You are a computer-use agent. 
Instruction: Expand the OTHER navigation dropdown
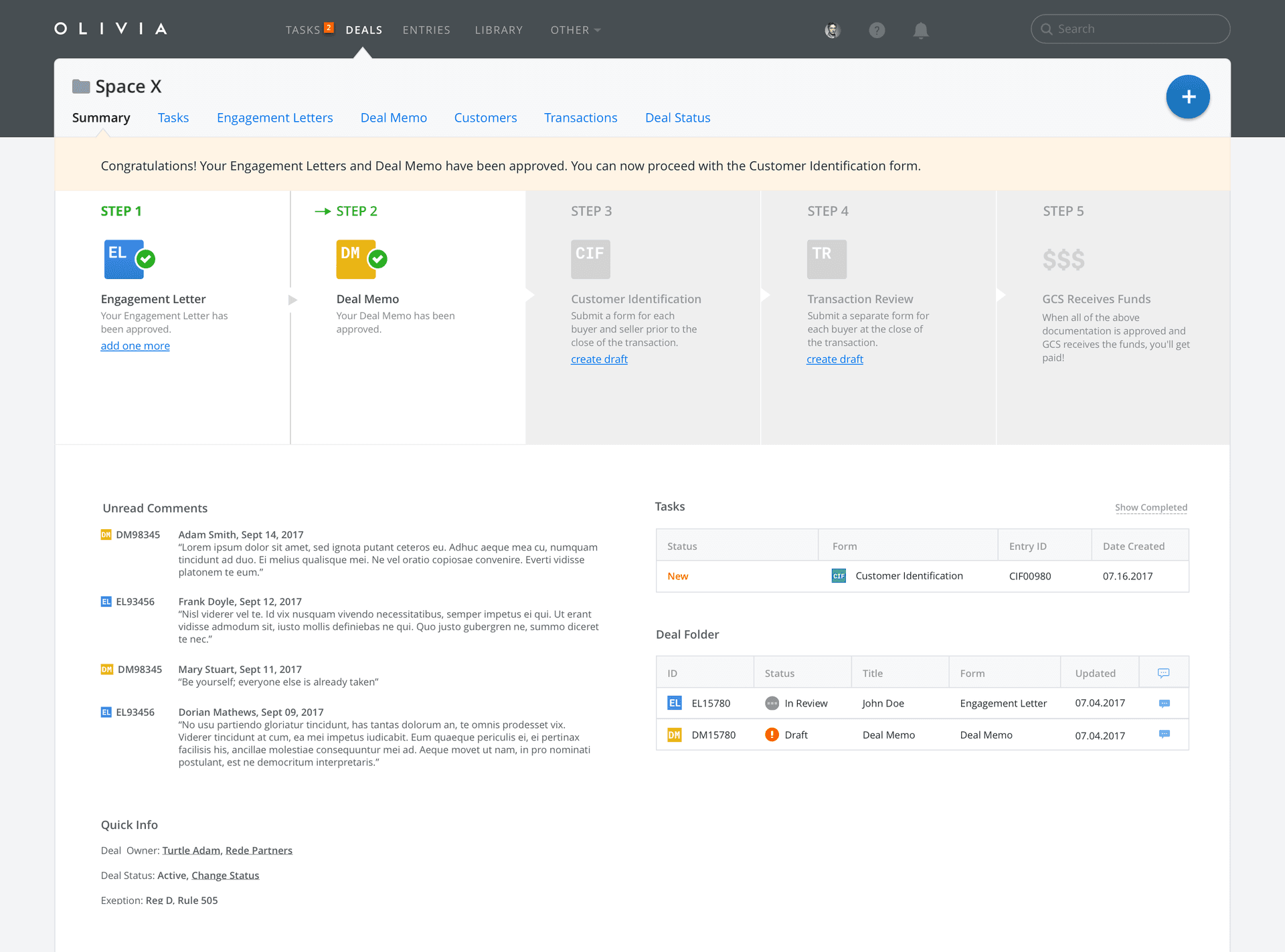pyautogui.click(x=576, y=30)
